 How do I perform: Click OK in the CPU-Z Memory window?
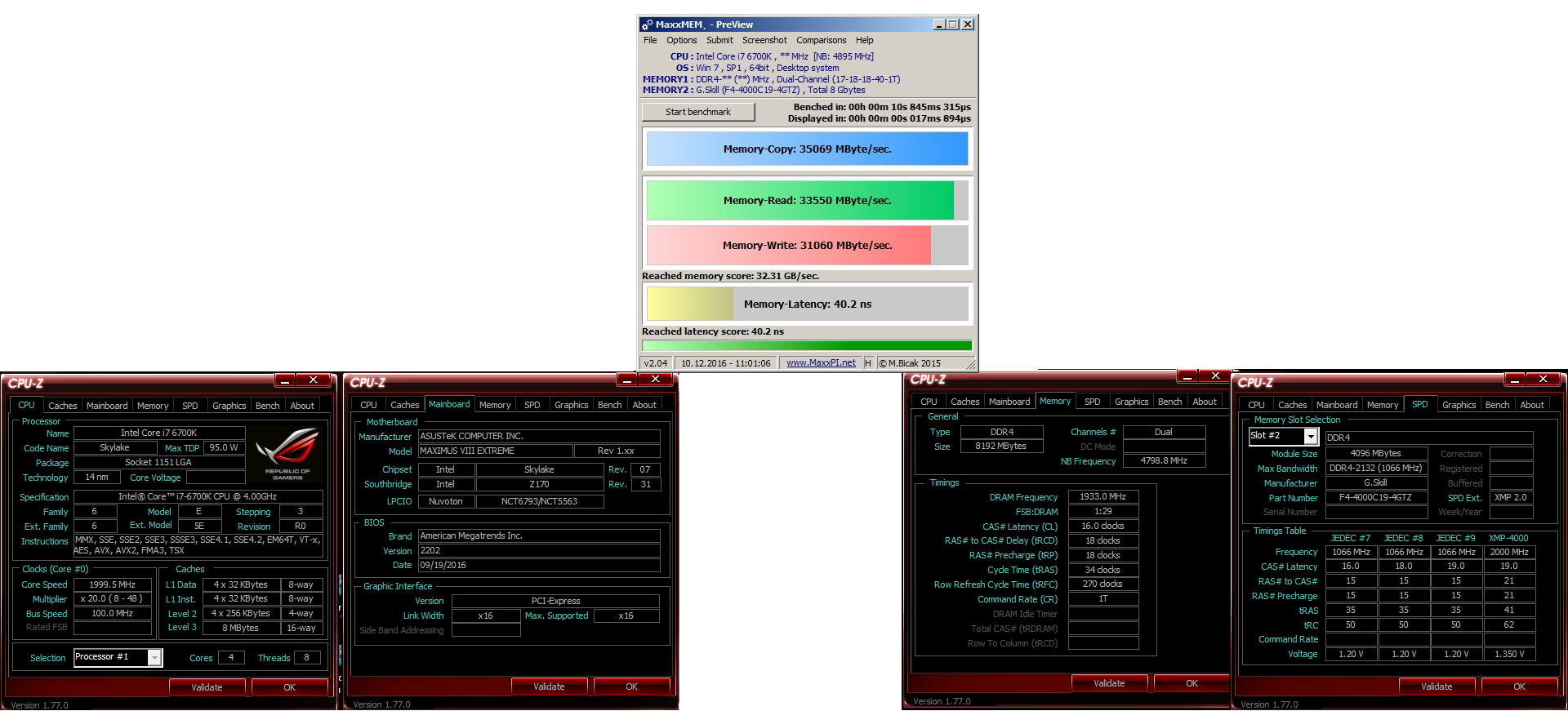[x=1192, y=683]
